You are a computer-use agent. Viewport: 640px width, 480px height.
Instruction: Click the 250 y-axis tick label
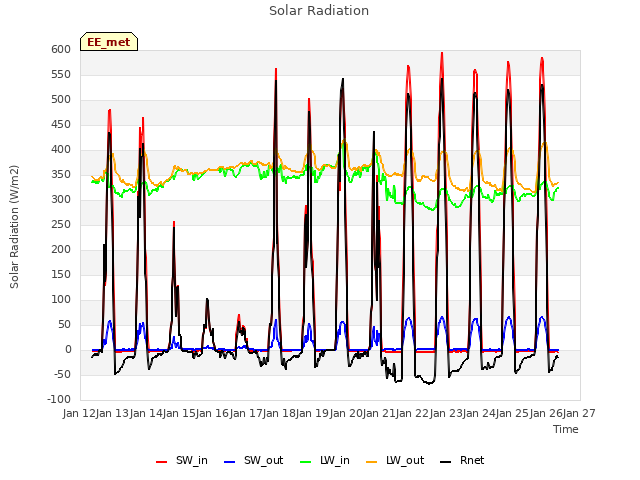click(61, 224)
